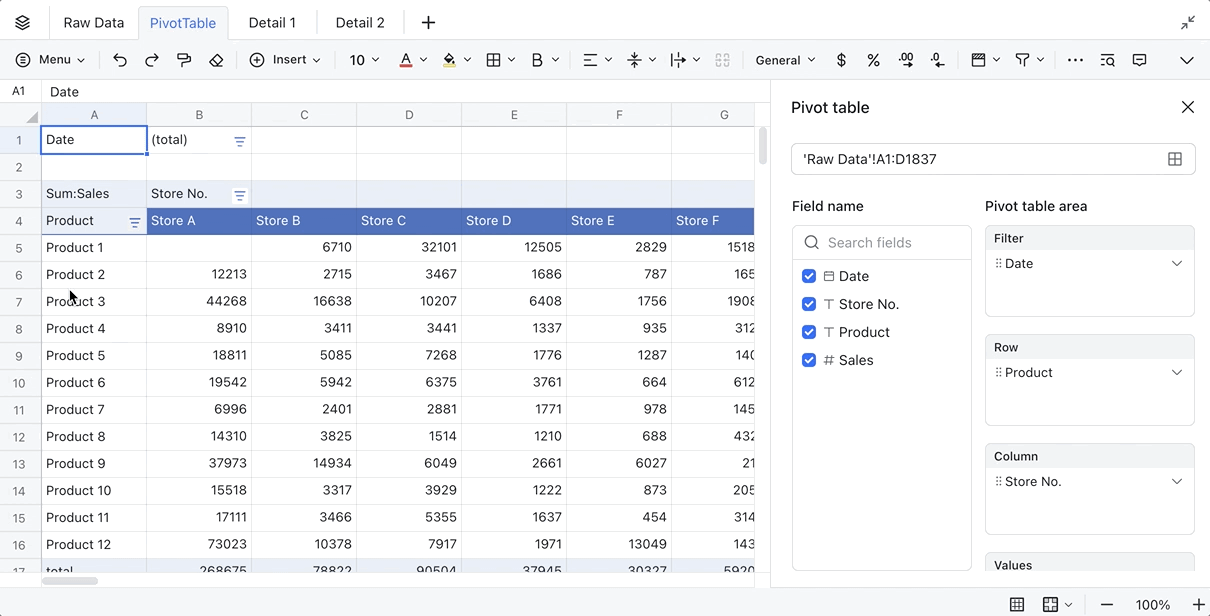Uncheck the Date field checkbox
The image size is (1210, 616).
[x=809, y=276]
